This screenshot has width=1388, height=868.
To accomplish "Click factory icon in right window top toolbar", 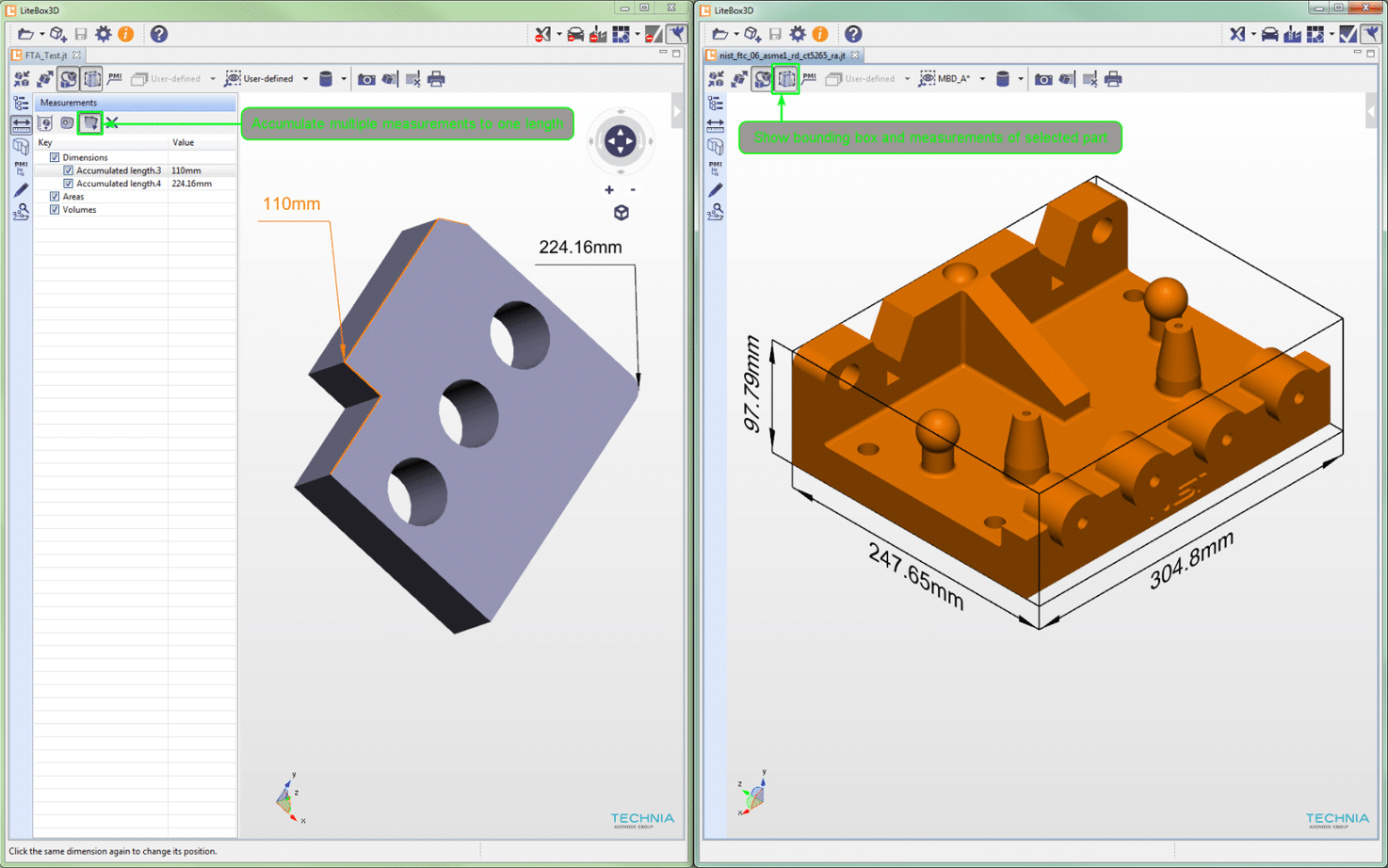I will [x=1293, y=34].
